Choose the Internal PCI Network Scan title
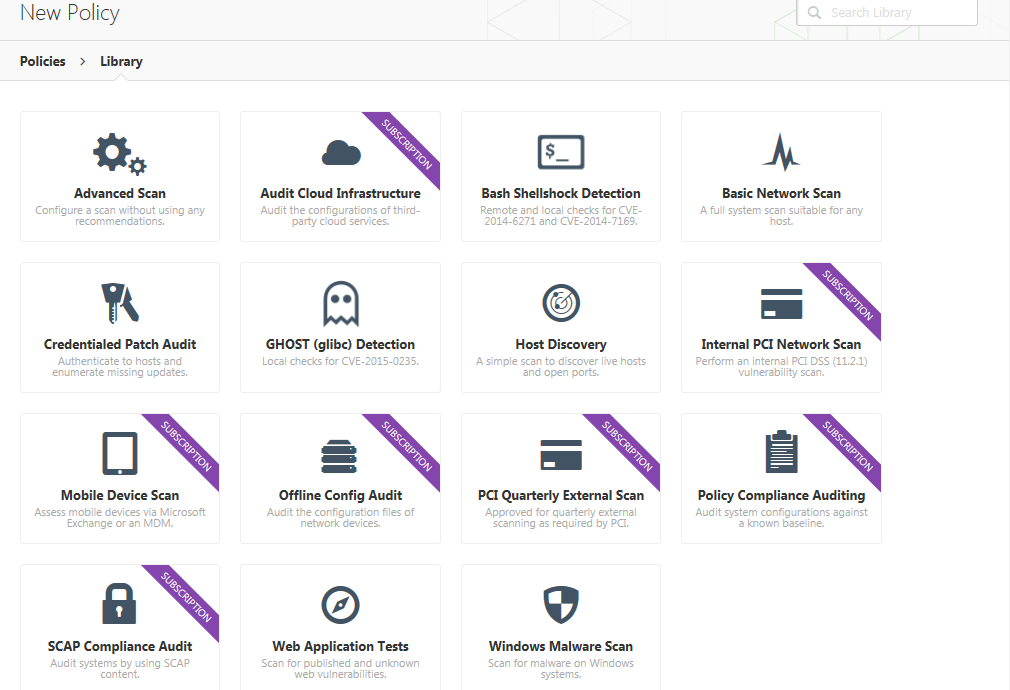 pos(781,344)
